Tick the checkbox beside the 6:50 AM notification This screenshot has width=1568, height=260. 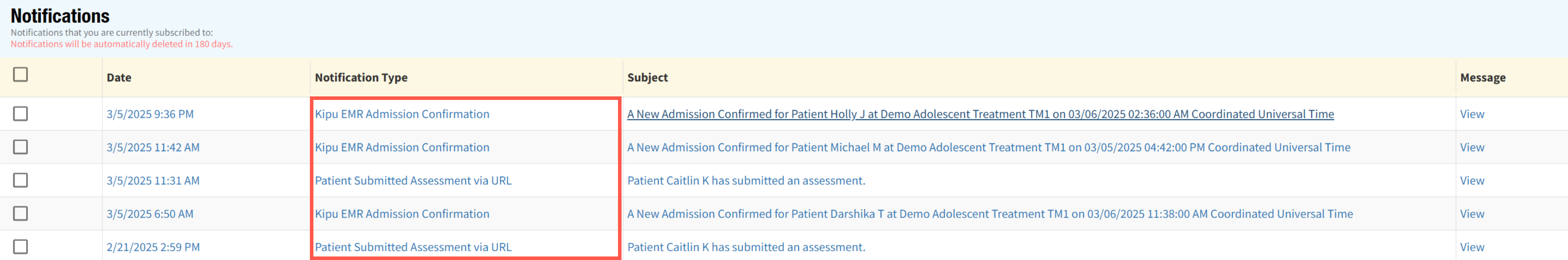tap(21, 213)
